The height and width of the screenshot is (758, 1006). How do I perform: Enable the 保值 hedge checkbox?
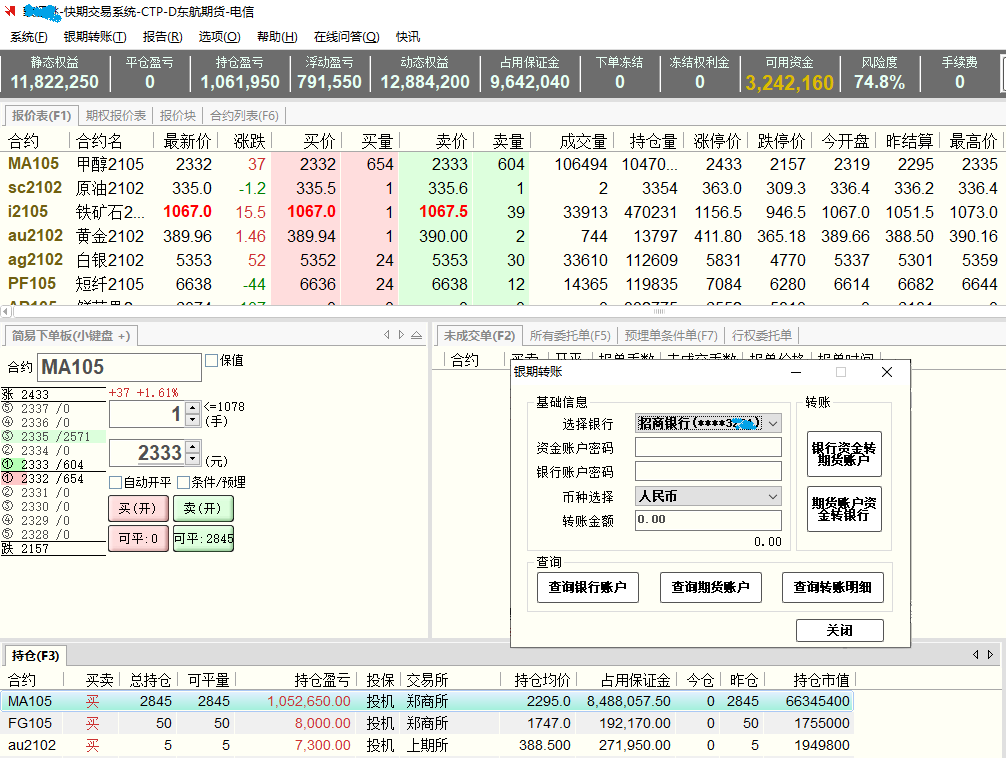click(x=212, y=361)
